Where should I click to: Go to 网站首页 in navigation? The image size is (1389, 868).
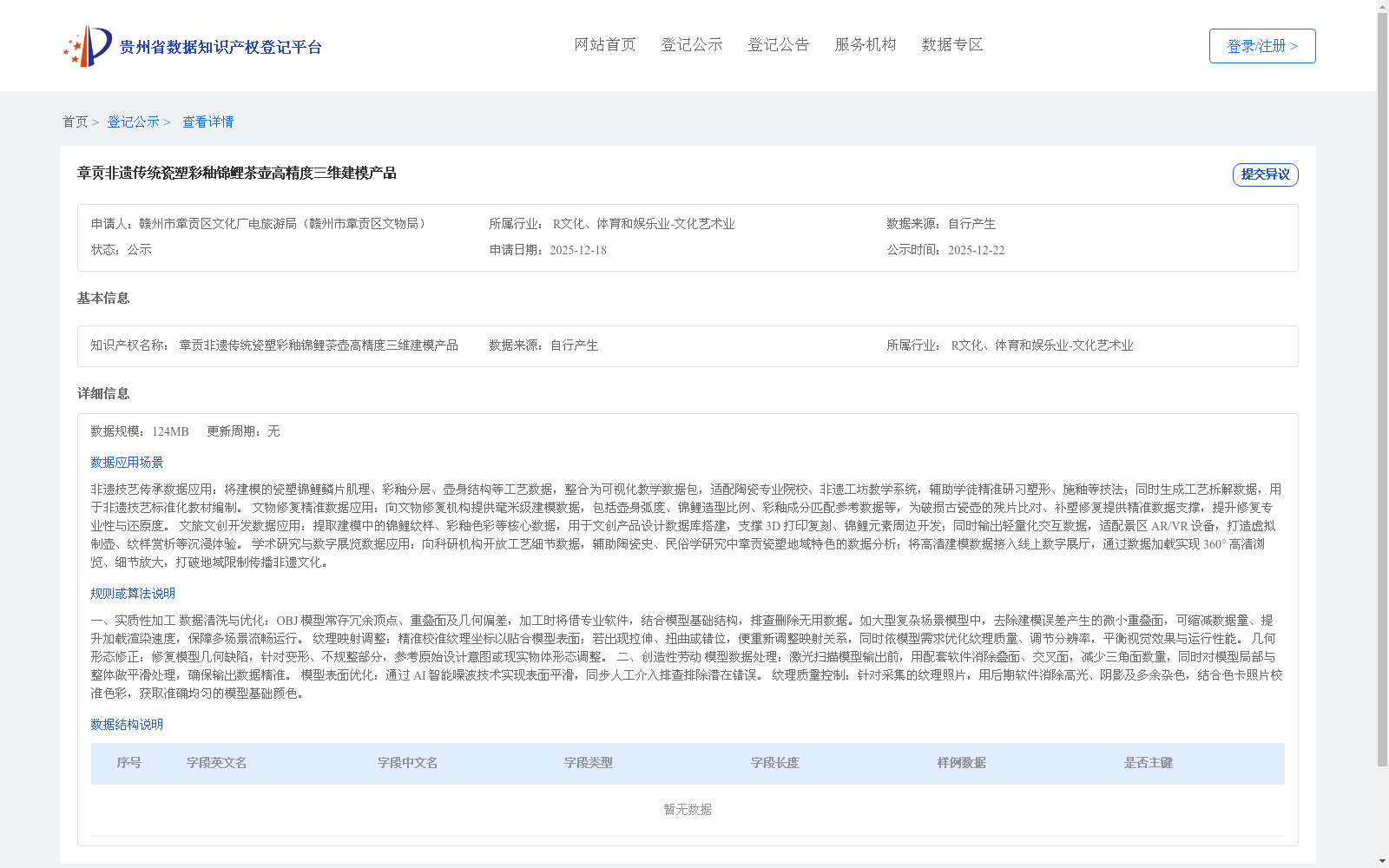[605, 44]
